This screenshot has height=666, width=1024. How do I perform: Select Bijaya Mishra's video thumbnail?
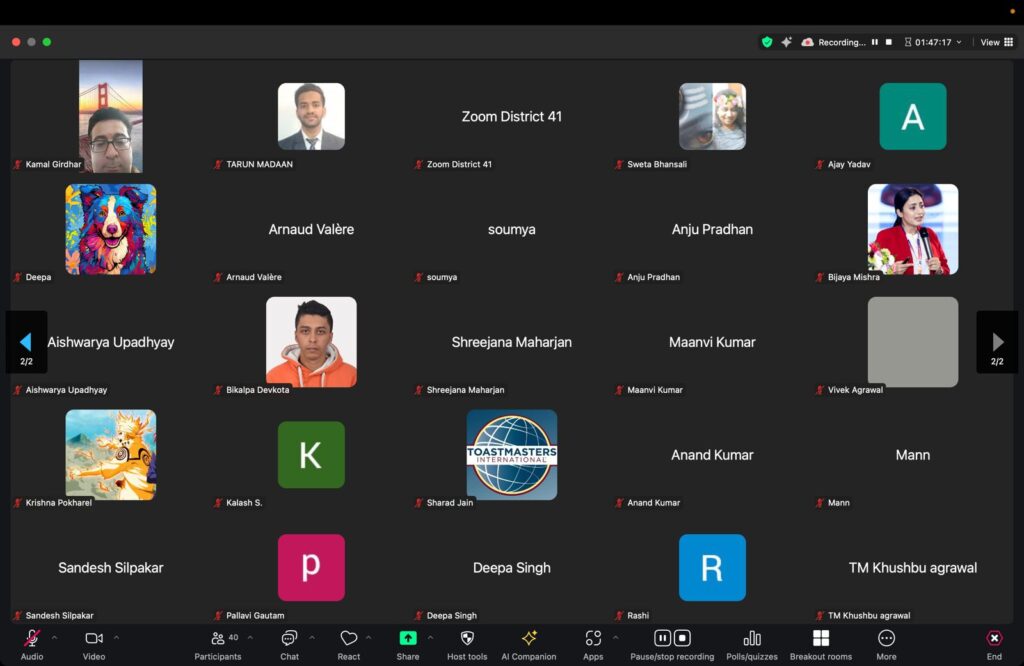912,229
